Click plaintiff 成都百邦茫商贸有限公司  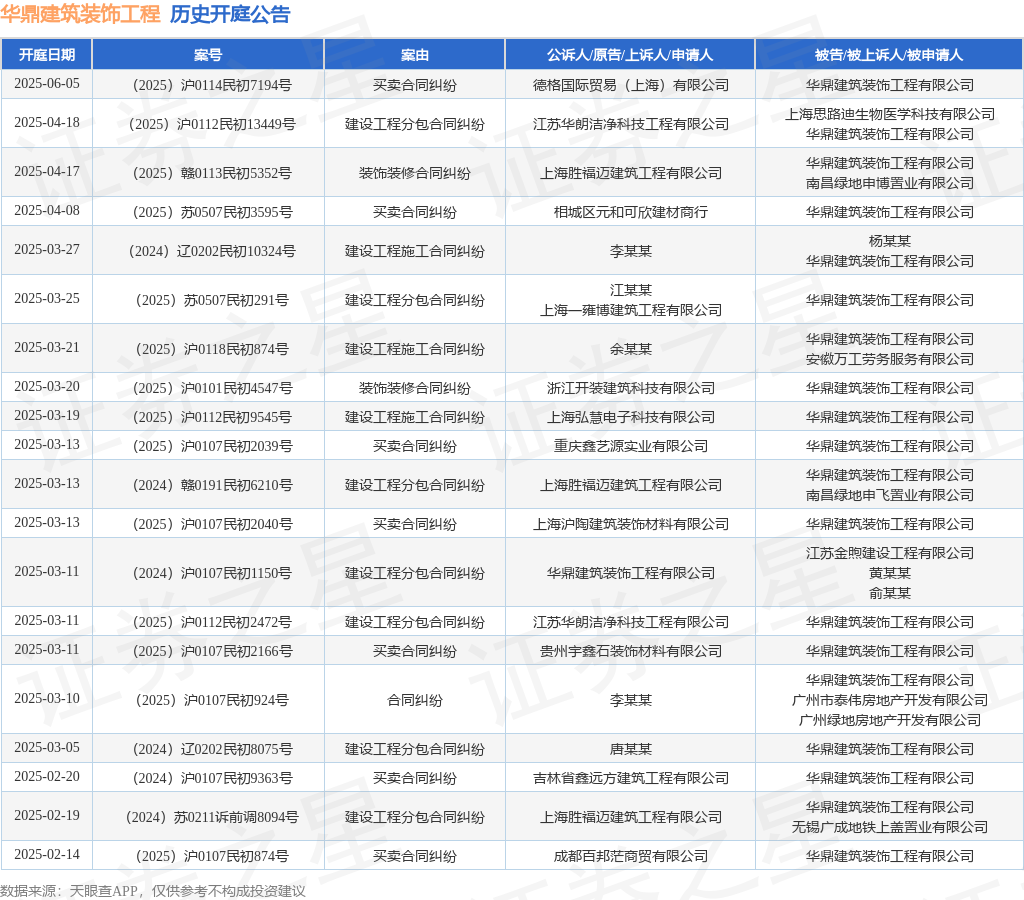coord(631,856)
